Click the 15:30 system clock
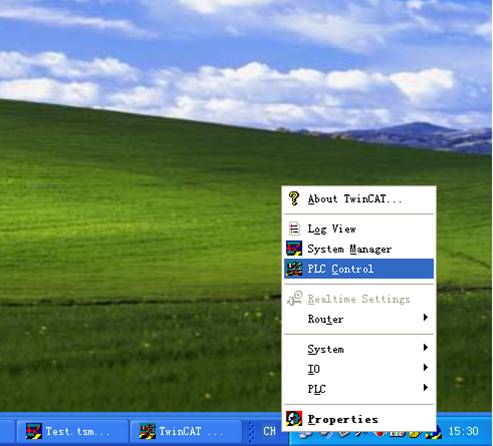 (x=463, y=431)
